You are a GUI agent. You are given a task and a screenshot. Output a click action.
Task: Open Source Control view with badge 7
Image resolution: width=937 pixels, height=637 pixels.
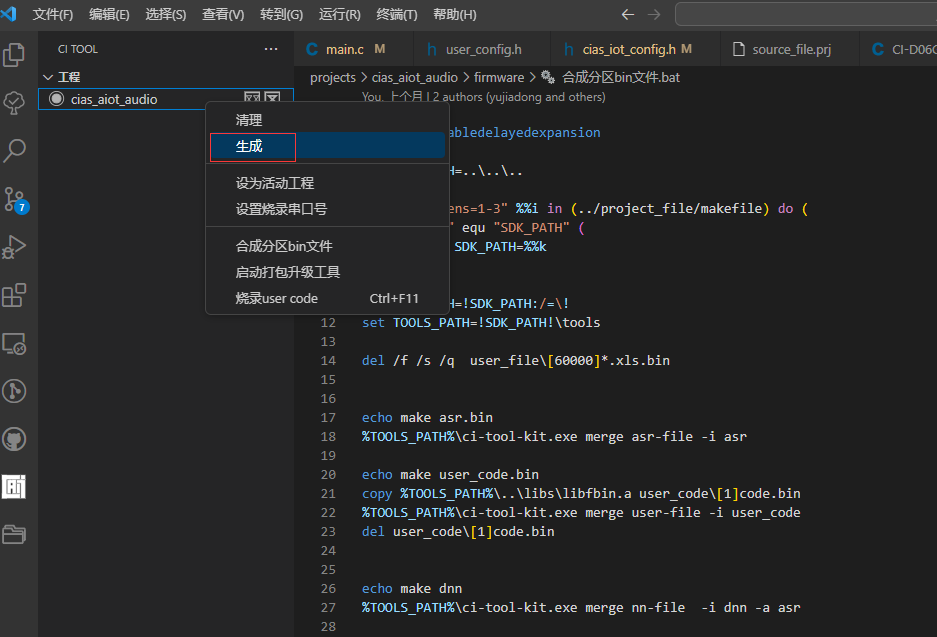tap(15, 200)
